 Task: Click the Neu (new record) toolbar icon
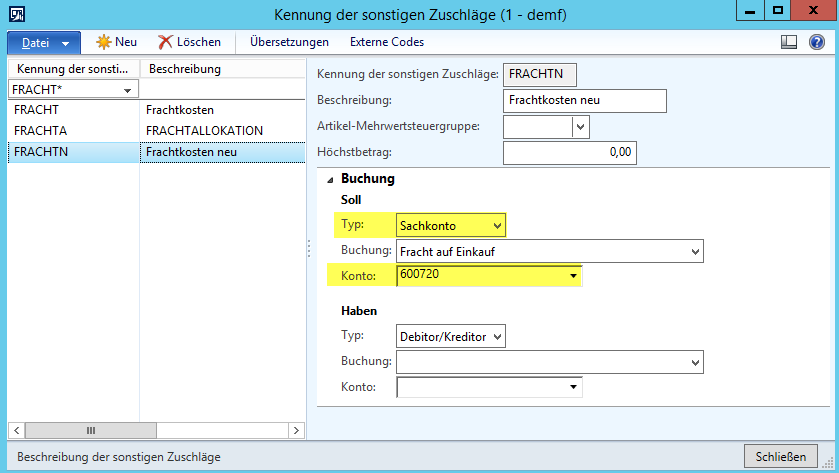103,42
